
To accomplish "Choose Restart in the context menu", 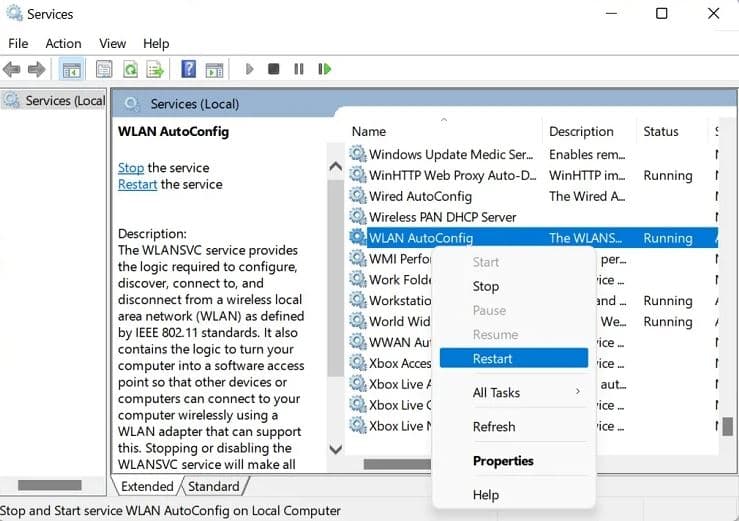I will (x=514, y=358).
